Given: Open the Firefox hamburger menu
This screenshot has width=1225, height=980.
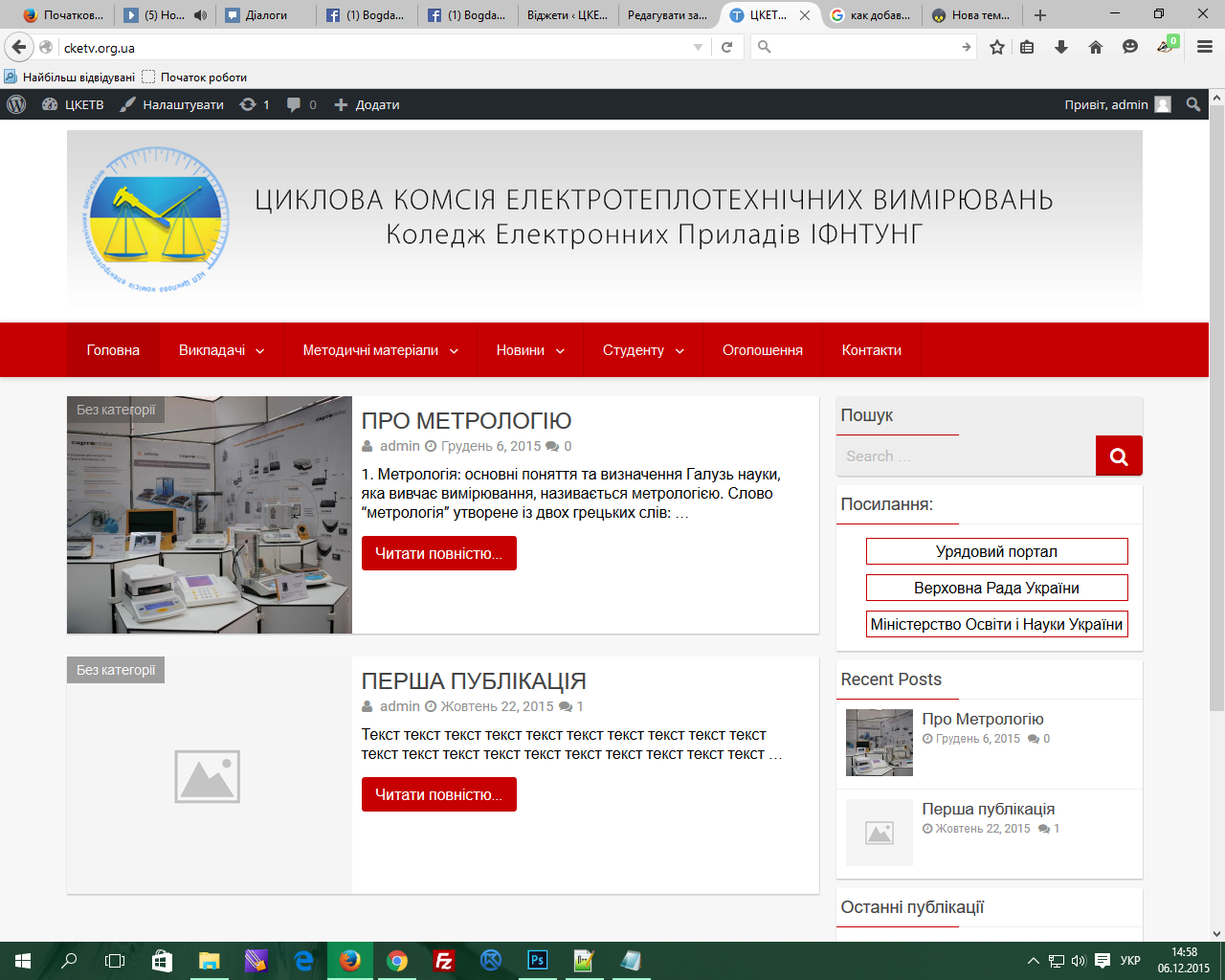Looking at the screenshot, I should (1205, 47).
